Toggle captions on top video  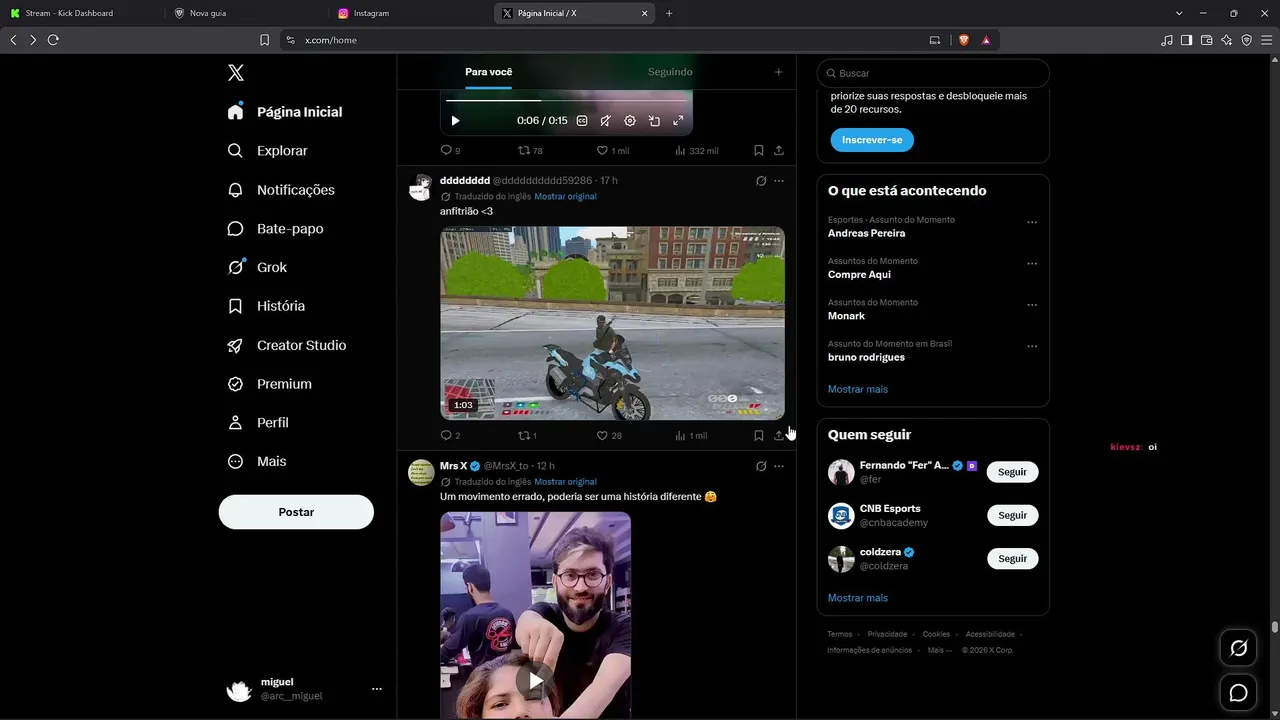coord(582,121)
